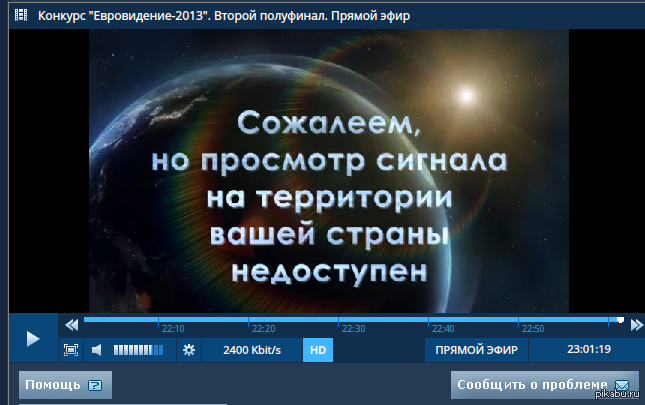Seek to the 22:10 timeline mark
The height and width of the screenshot is (405, 645).
[x=173, y=329]
